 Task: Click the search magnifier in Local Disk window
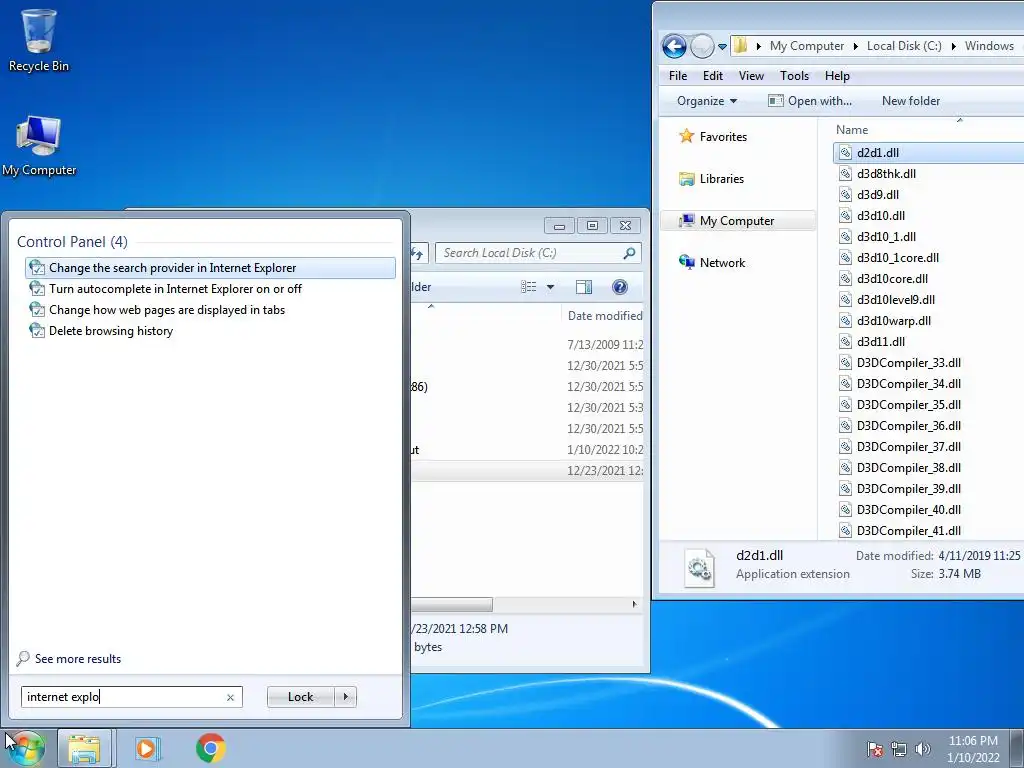[630, 253]
